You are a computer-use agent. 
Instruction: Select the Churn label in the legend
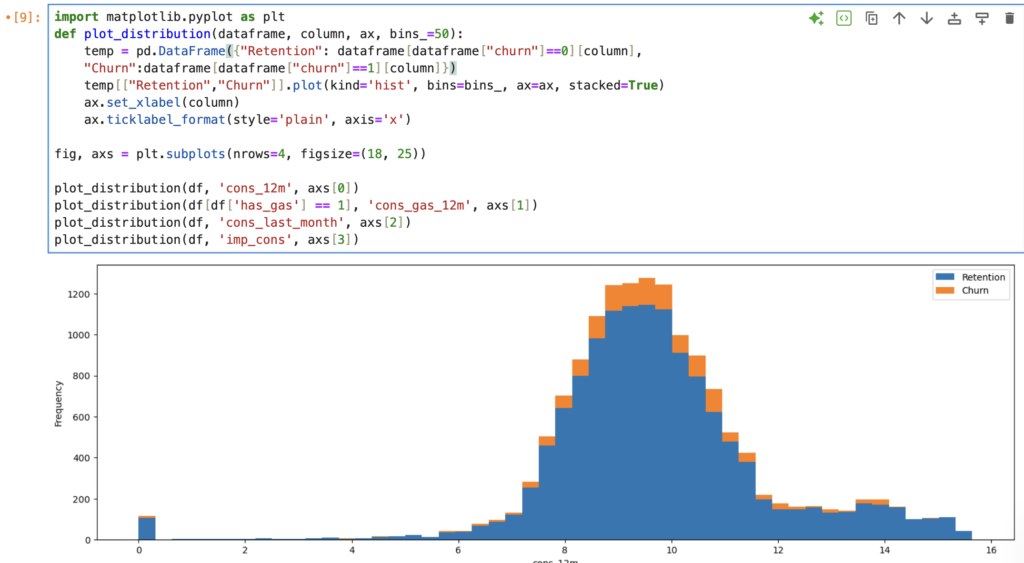pos(975,290)
